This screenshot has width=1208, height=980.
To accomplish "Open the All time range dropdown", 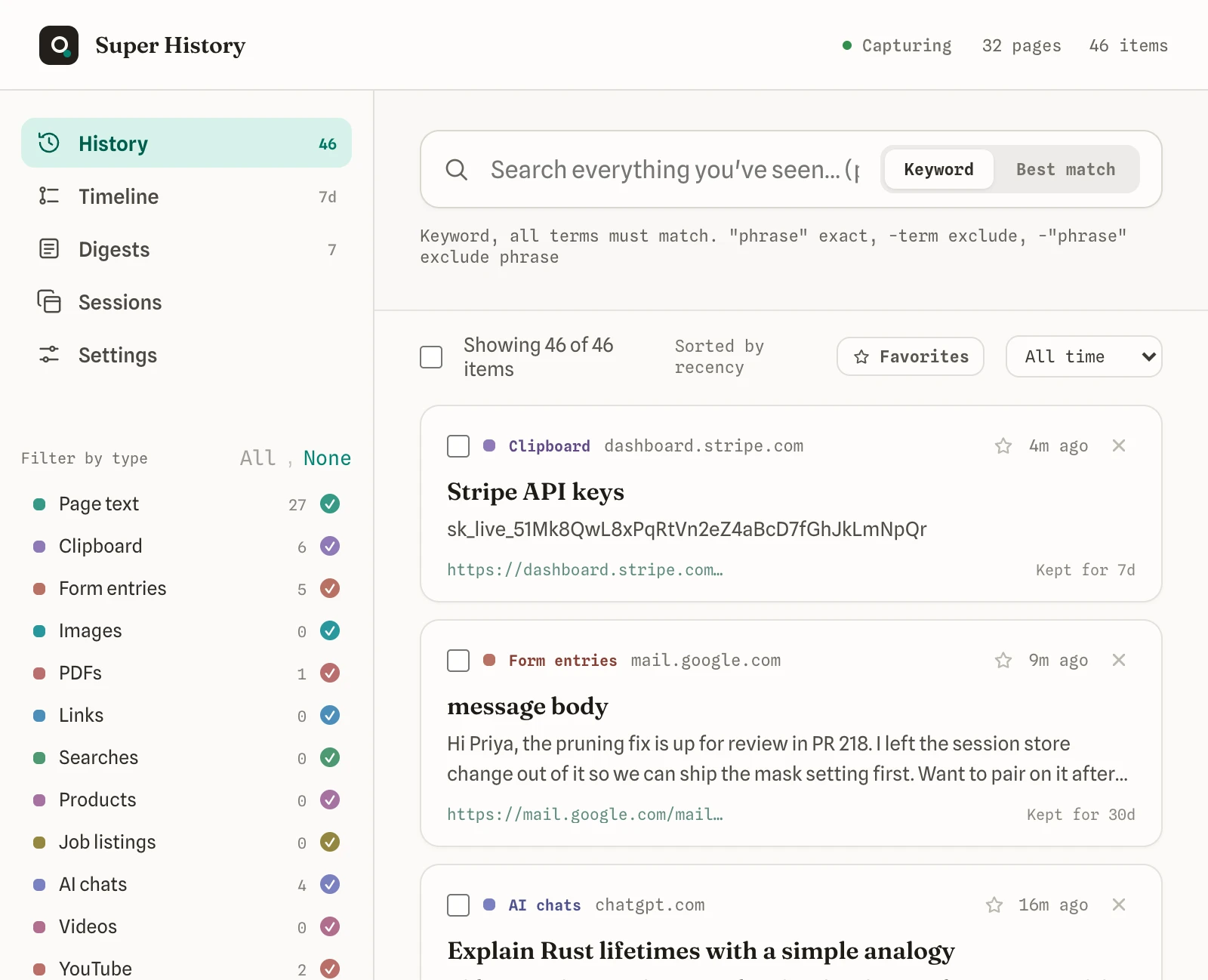I will [x=1083, y=356].
